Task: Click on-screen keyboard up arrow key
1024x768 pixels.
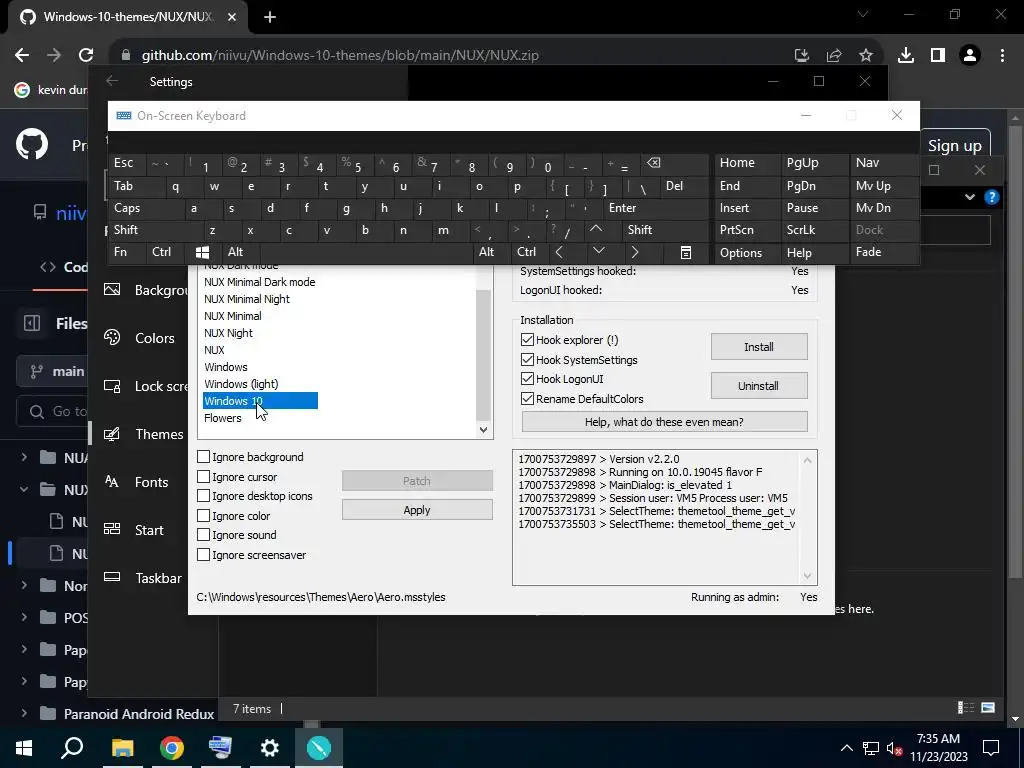Action: 596,229
